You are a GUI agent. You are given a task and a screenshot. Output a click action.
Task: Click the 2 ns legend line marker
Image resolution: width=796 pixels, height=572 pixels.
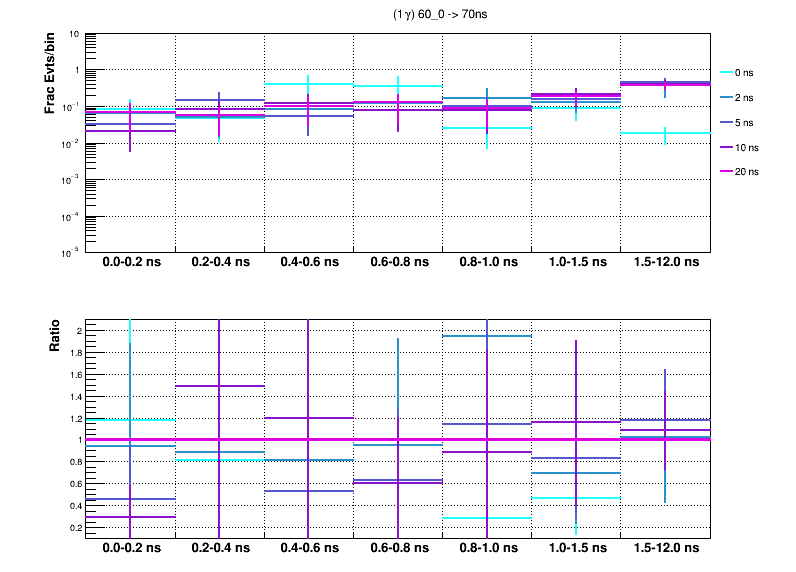(x=727, y=98)
